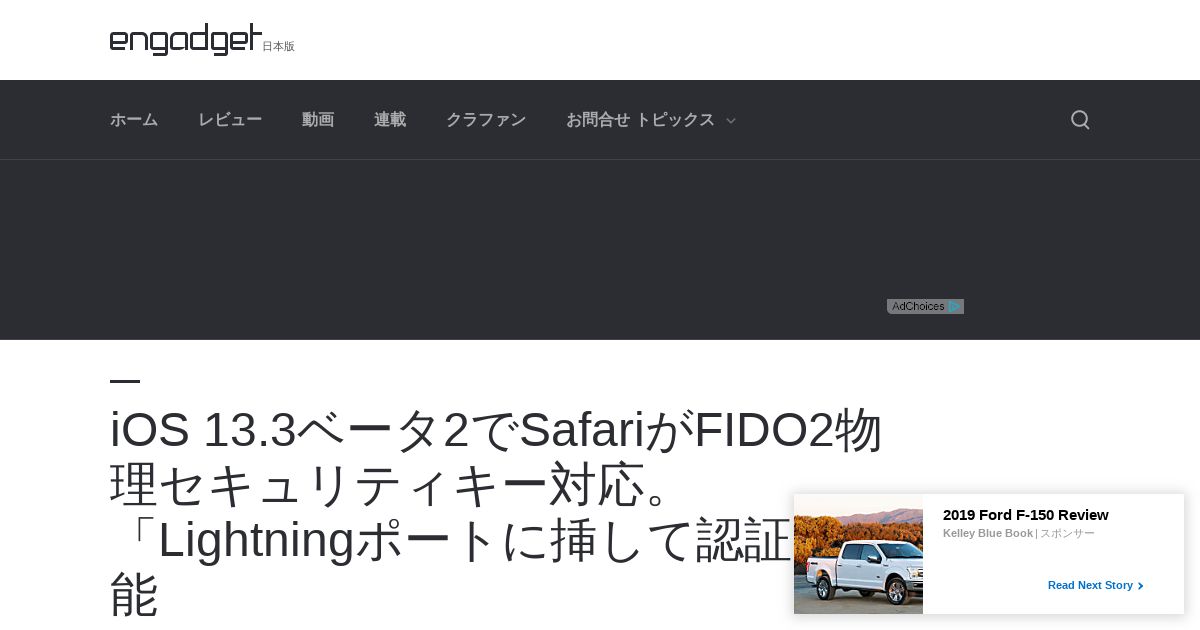Open the search magnifier icon
Image resolution: width=1200 pixels, height=630 pixels.
tap(1080, 120)
